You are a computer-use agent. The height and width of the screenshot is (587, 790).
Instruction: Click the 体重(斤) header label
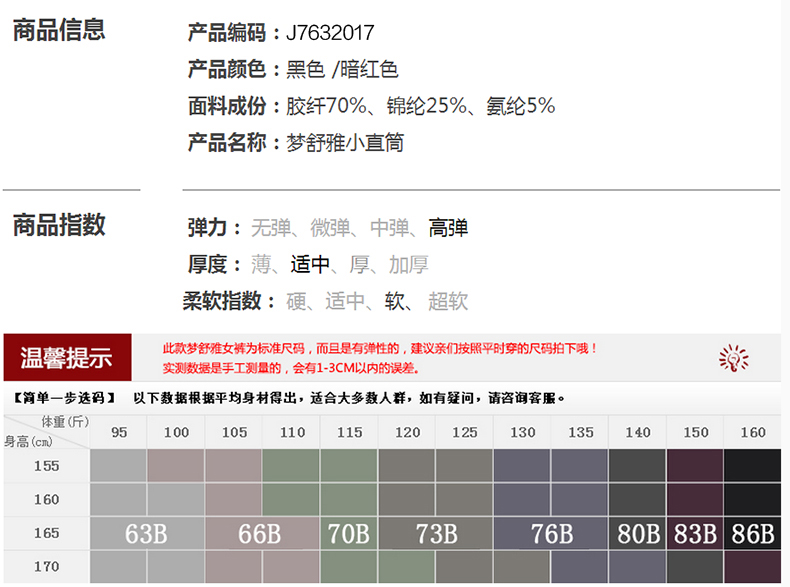[65, 422]
